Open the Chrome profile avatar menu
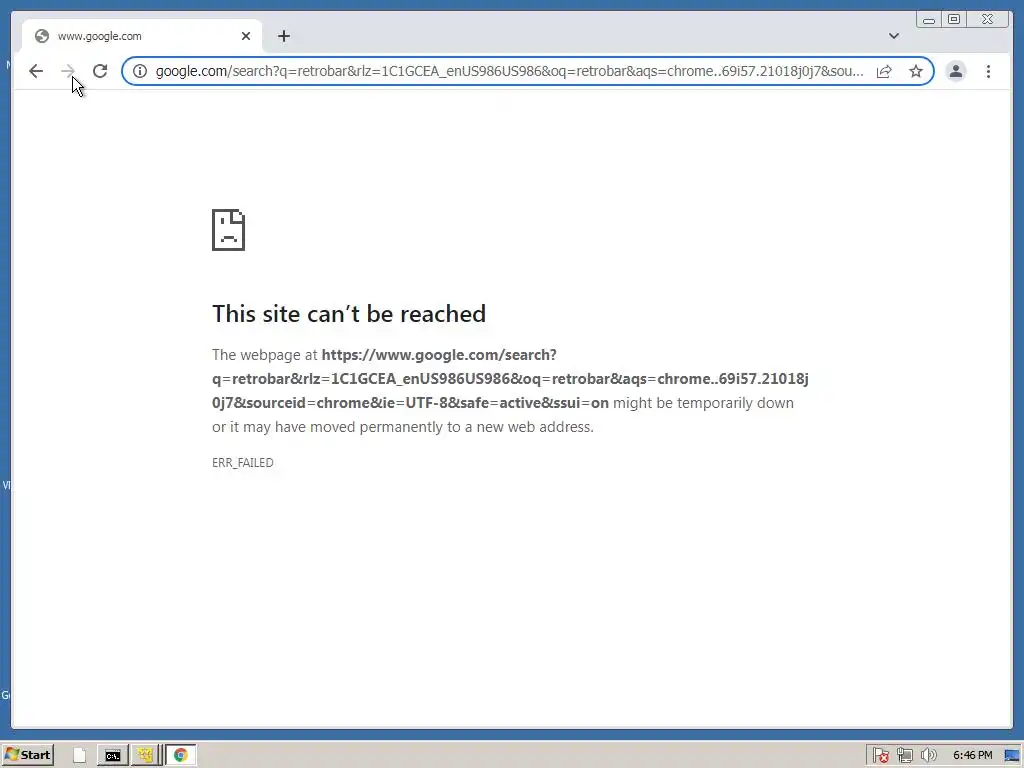Image resolution: width=1024 pixels, height=768 pixels. pos(956,71)
